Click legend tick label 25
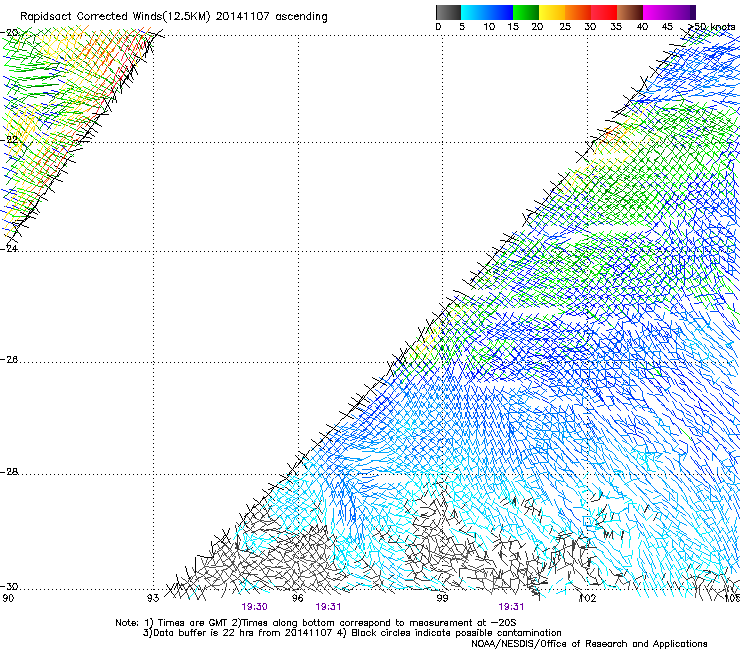Viewport: 740px width, 650px height. [x=565, y=27]
